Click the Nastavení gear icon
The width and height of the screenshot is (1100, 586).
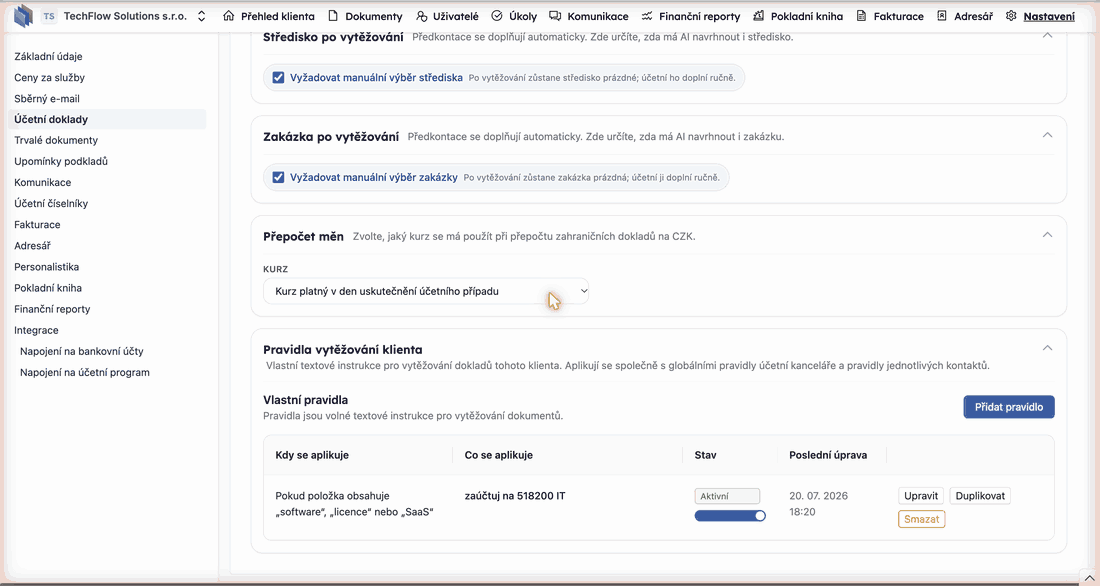click(1011, 16)
